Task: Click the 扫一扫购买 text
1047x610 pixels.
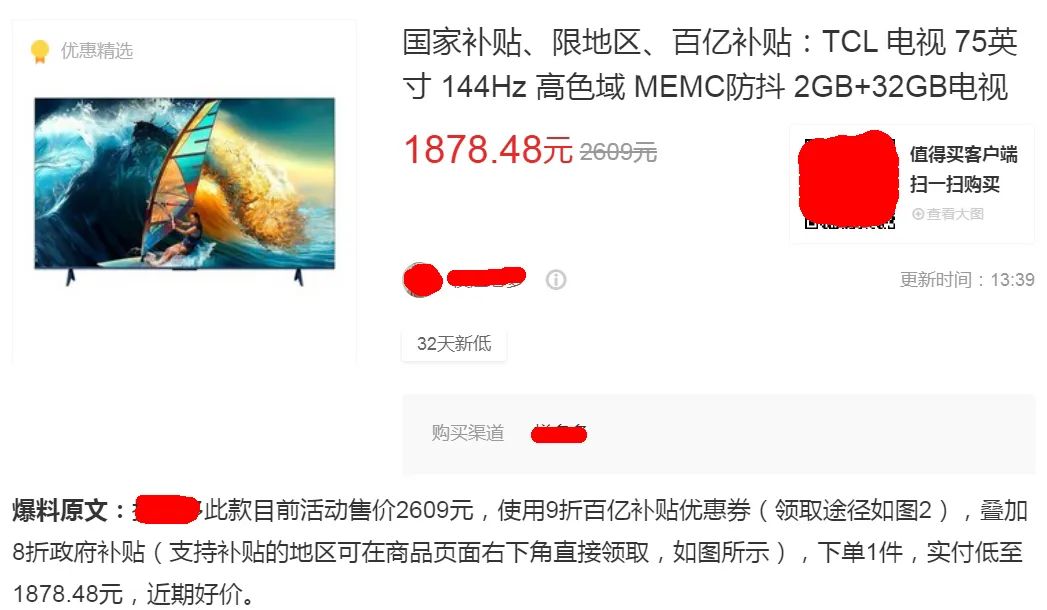Action: pyautogui.click(x=955, y=184)
